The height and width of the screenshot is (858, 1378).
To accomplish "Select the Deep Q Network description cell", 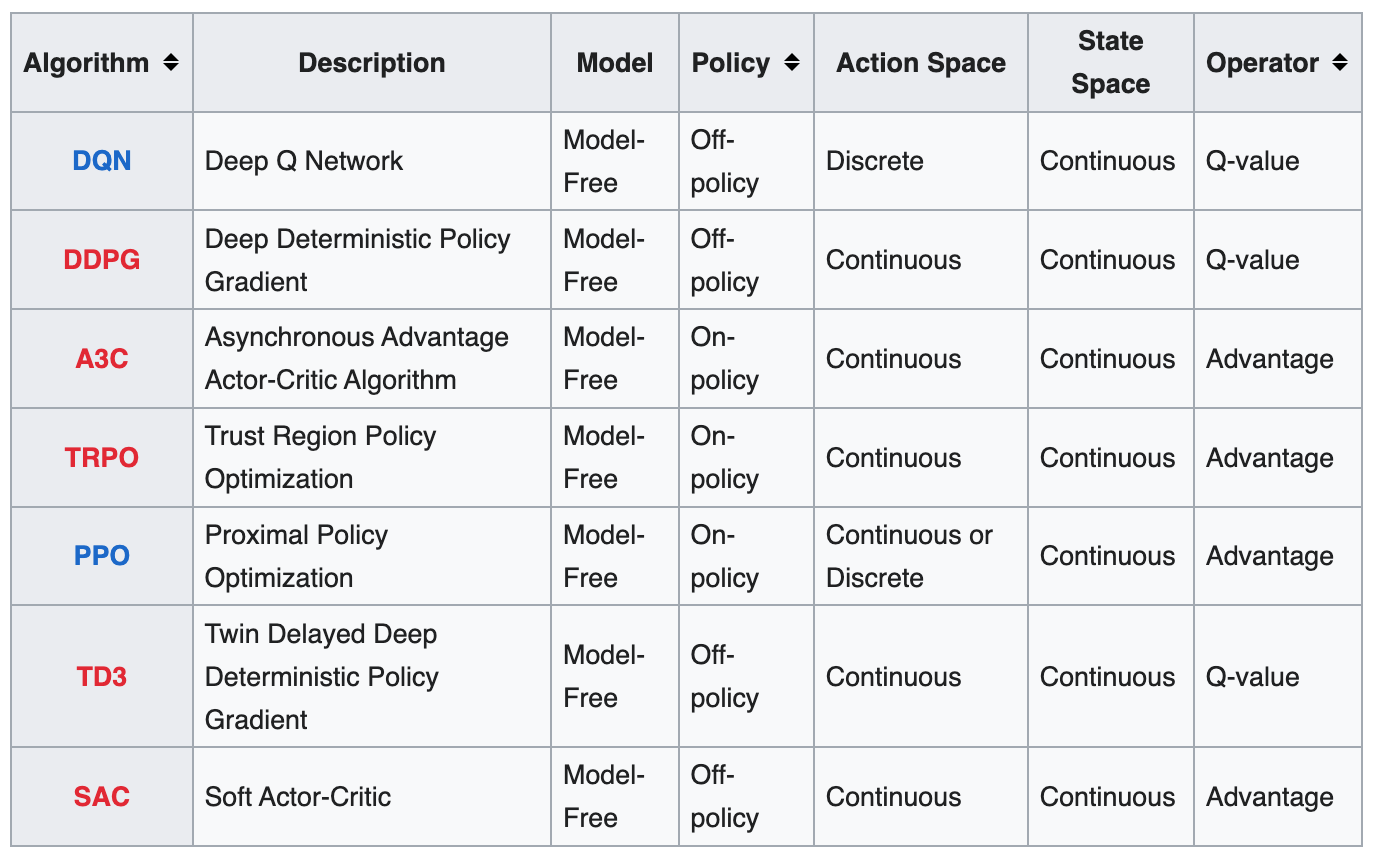I will click(372, 161).
